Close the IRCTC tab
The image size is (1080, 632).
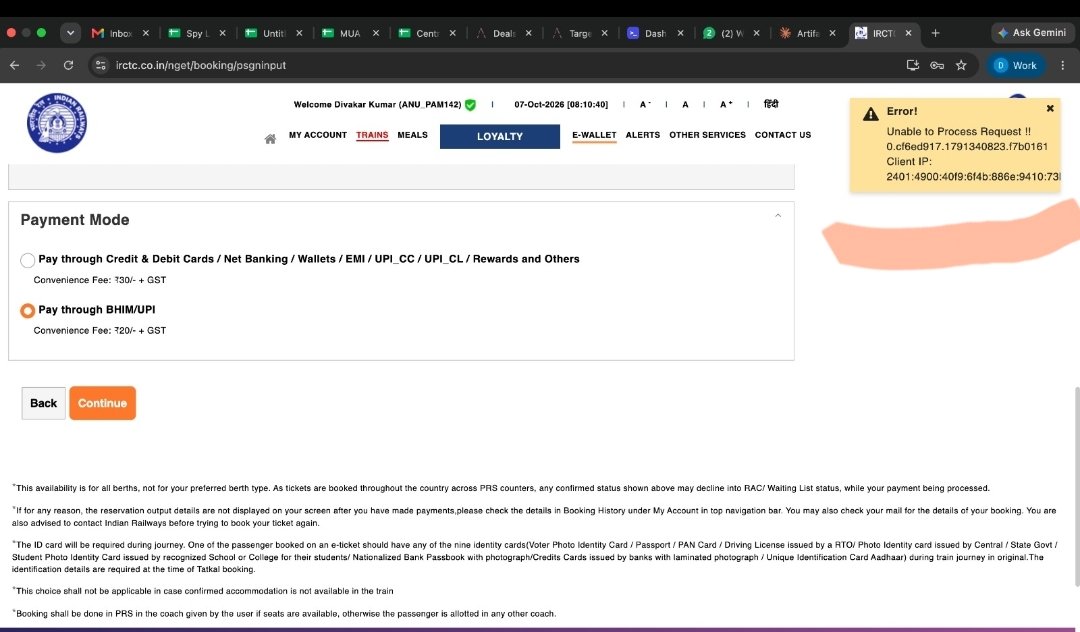tap(908, 33)
